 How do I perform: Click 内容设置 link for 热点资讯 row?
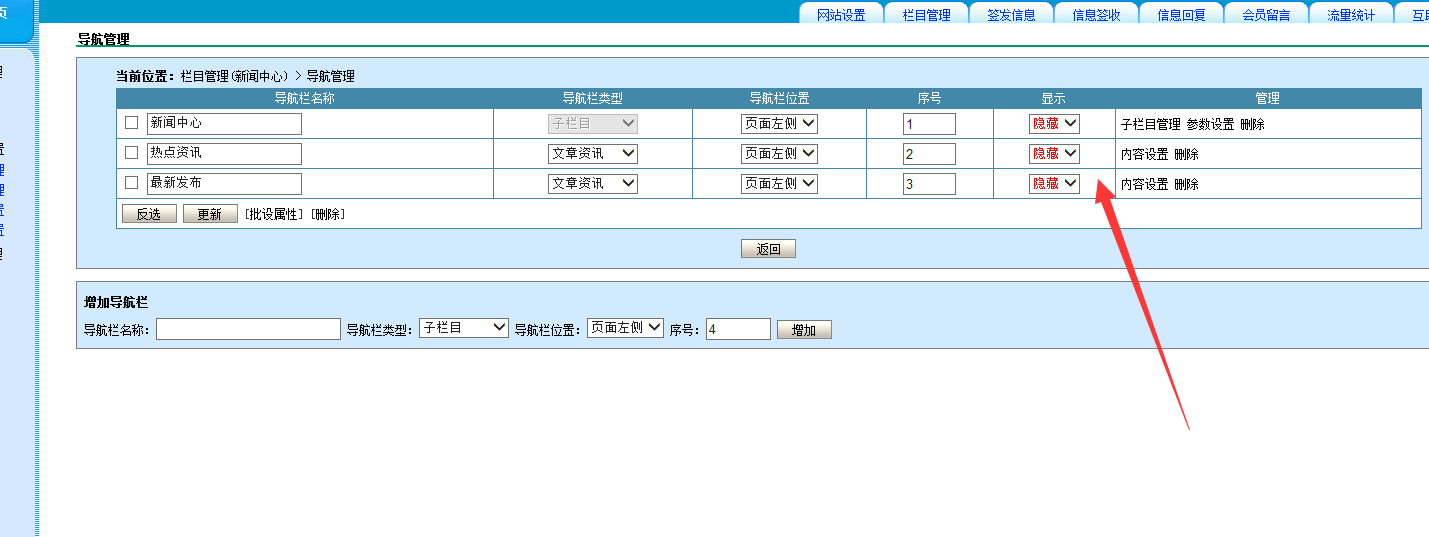[1144, 155]
